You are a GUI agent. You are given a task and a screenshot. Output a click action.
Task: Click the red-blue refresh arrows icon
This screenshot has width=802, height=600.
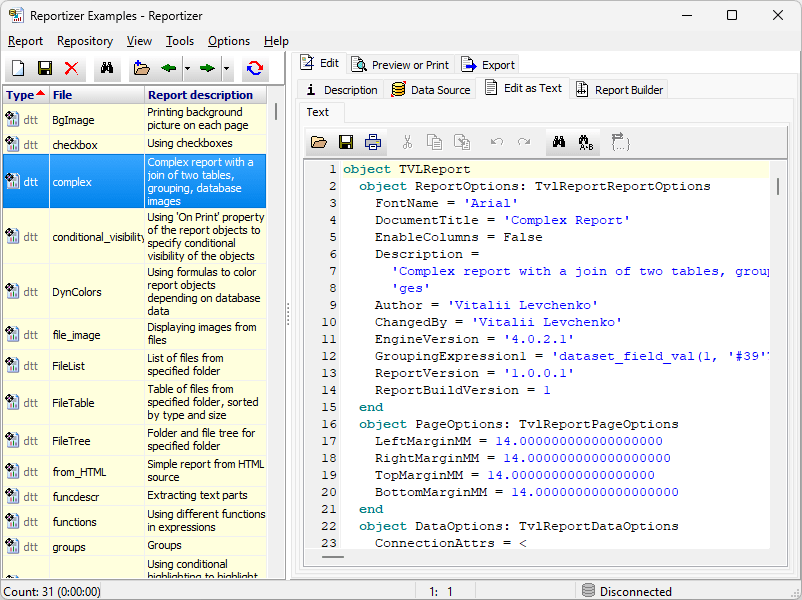255,68
